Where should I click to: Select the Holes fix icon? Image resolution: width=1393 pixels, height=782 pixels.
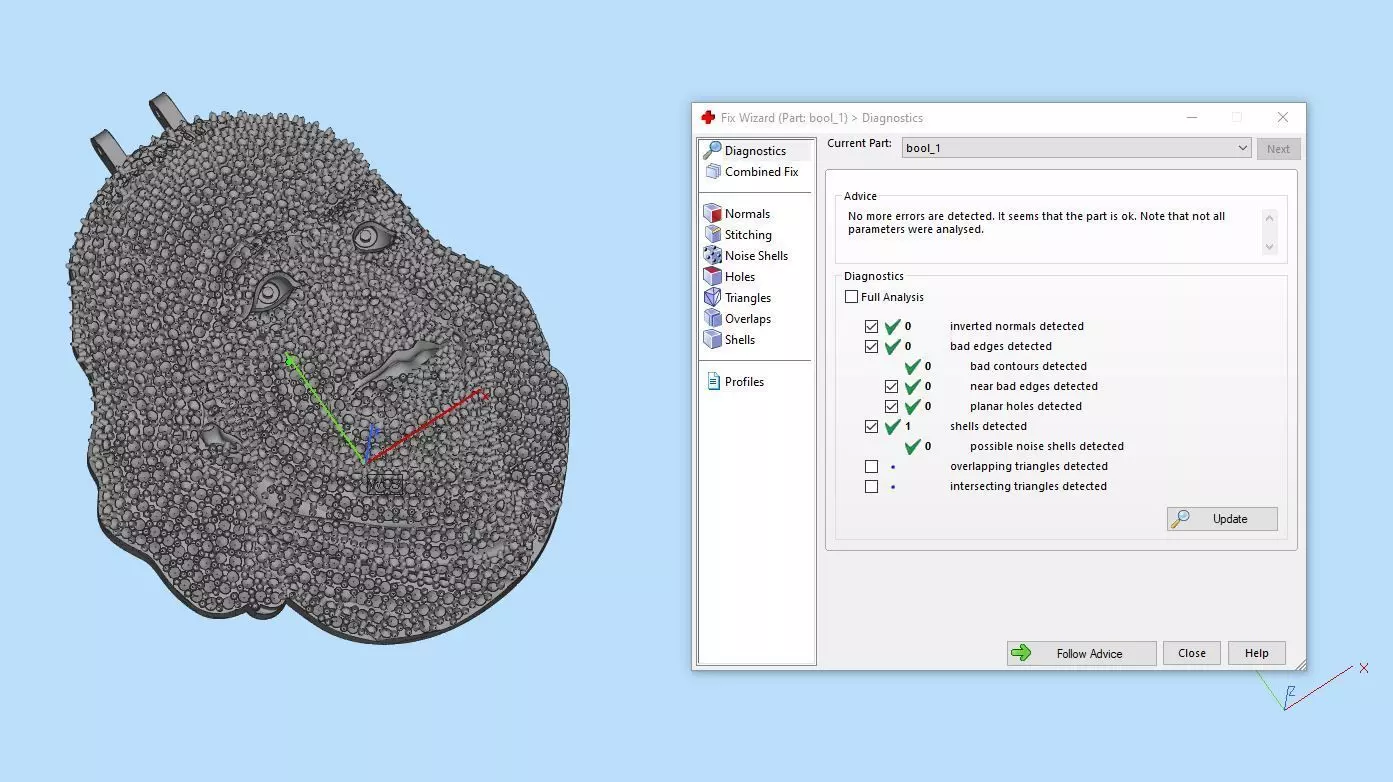[712, 276]
